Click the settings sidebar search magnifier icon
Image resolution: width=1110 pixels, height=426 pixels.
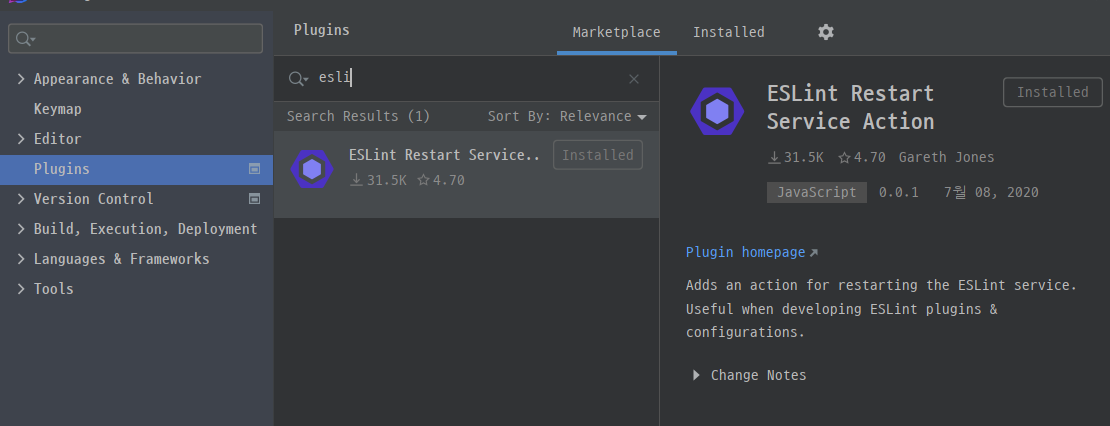point(25,38)
